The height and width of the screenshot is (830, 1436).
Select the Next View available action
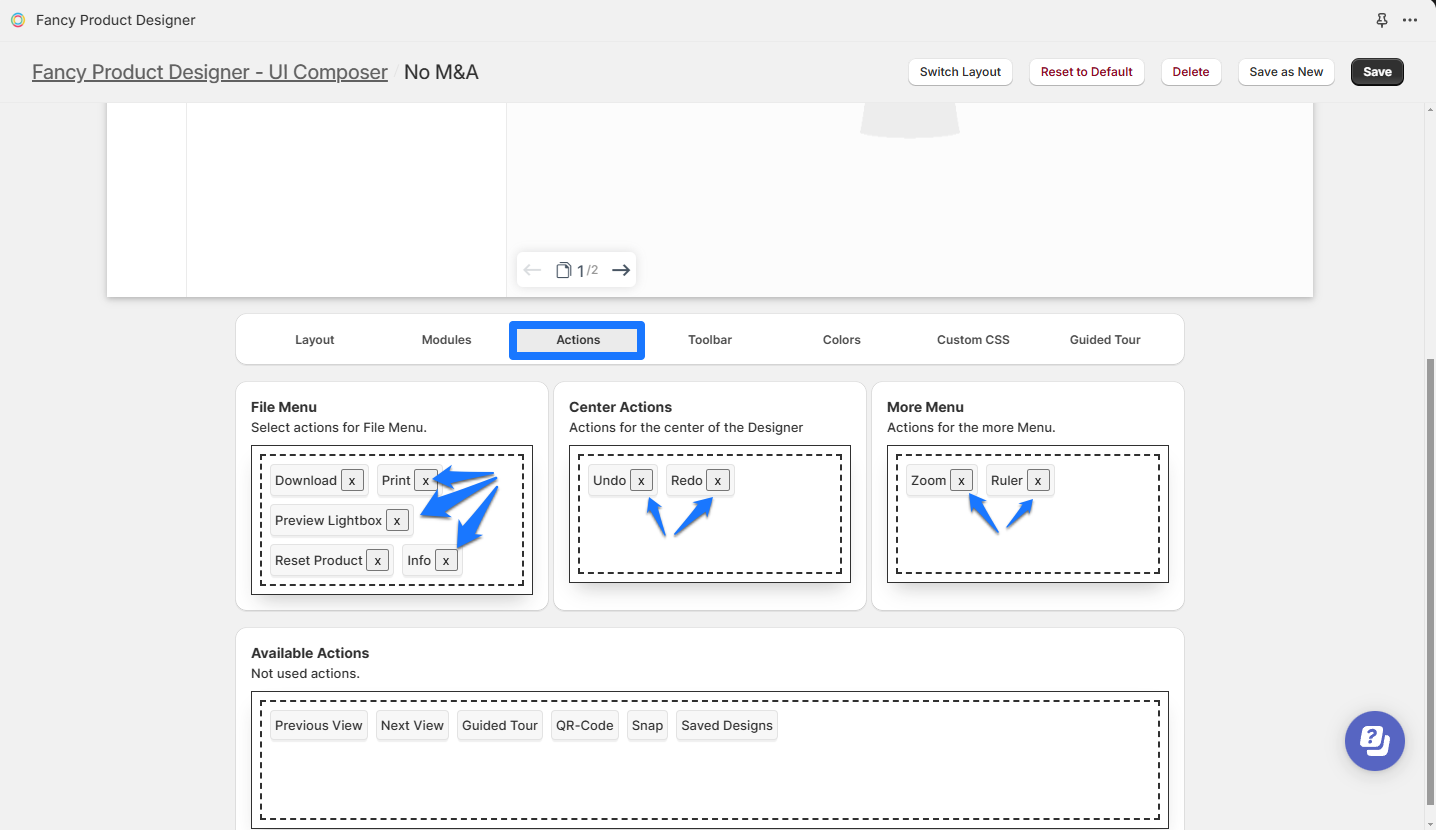pos(412,726)
